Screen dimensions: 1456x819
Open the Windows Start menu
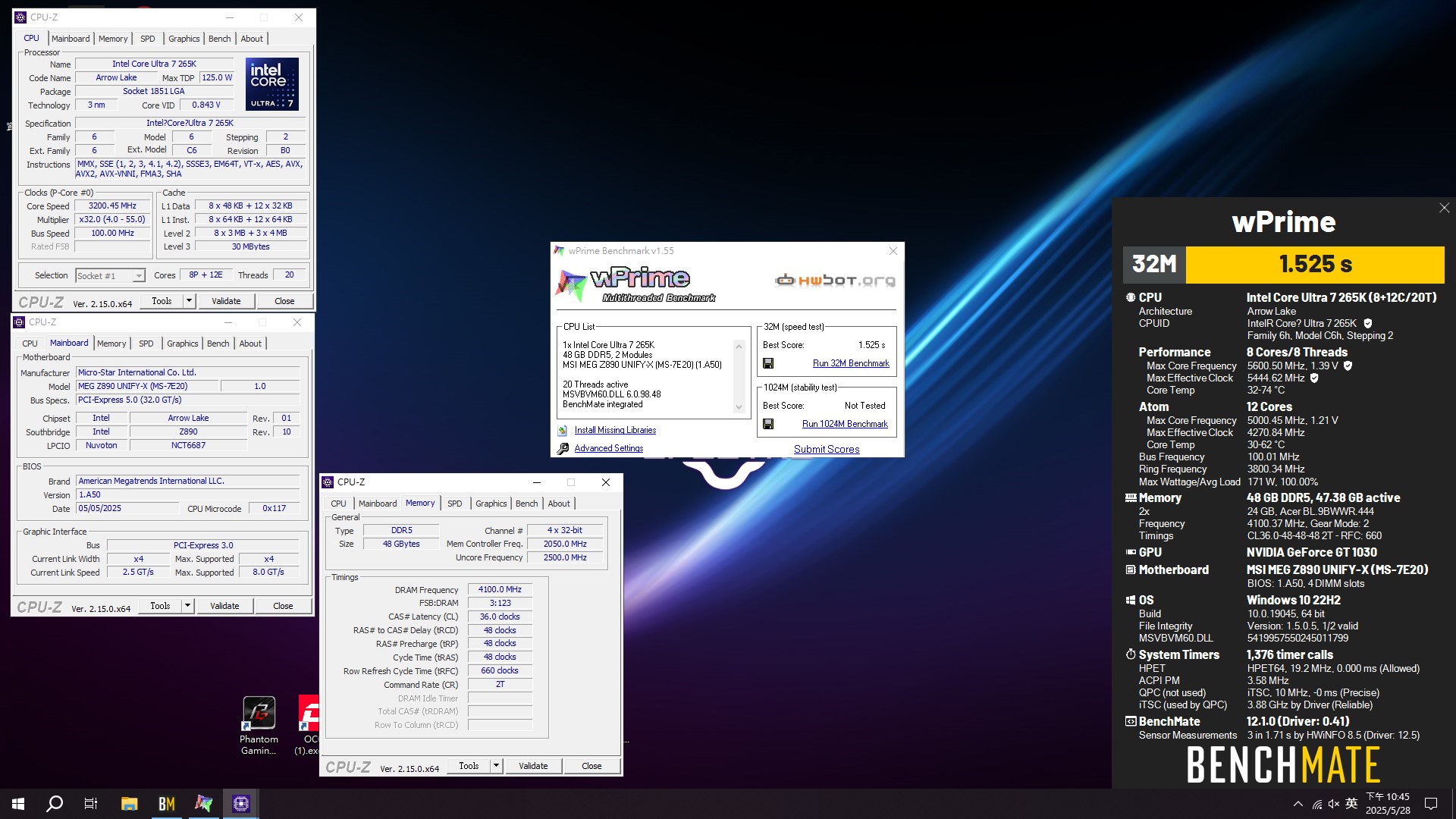click(x=18, y=804)
